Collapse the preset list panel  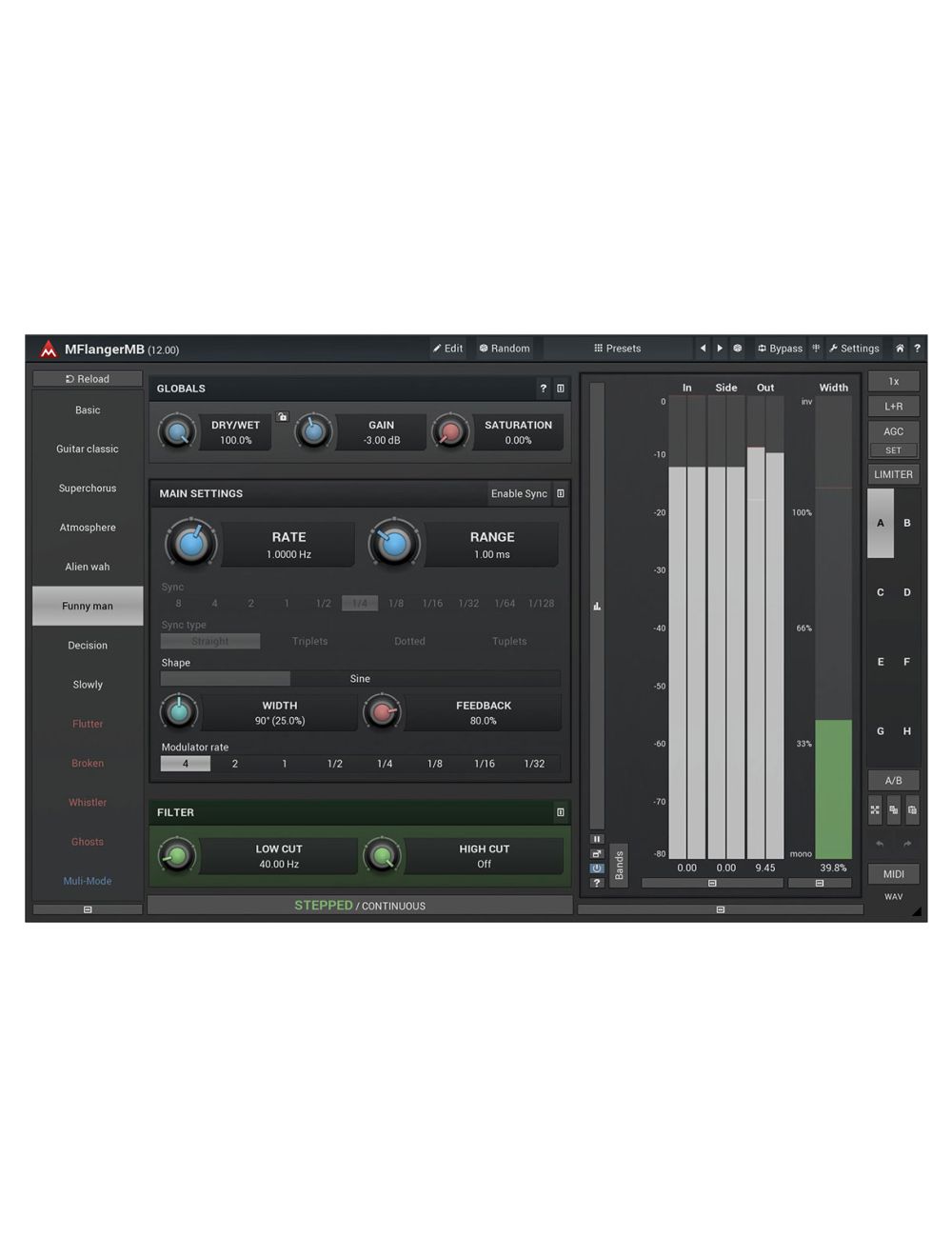click(x=87, y=909)
